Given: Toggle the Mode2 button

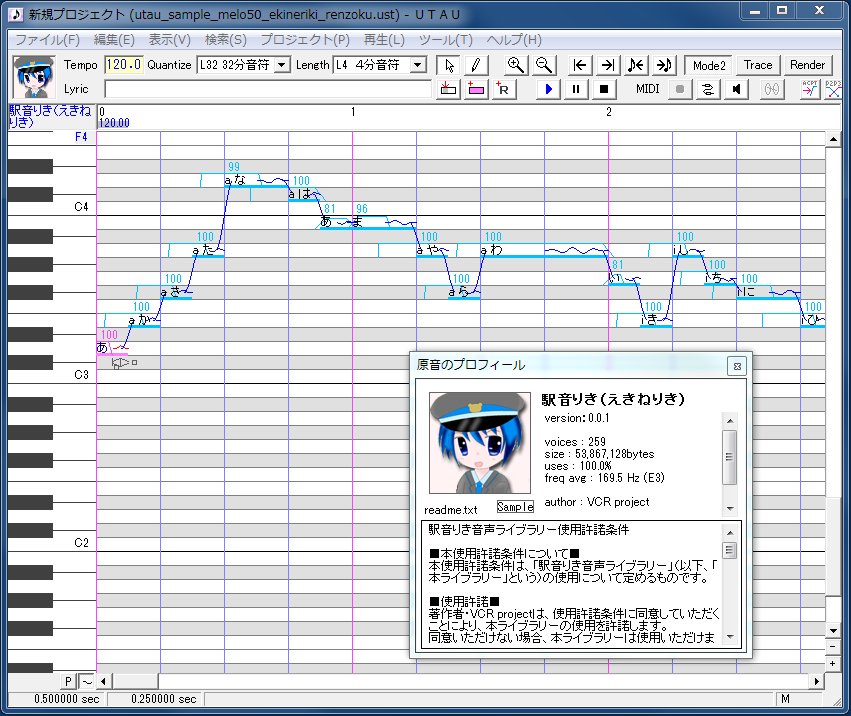Looking at the screenshot, I should [x=709, y=65].
